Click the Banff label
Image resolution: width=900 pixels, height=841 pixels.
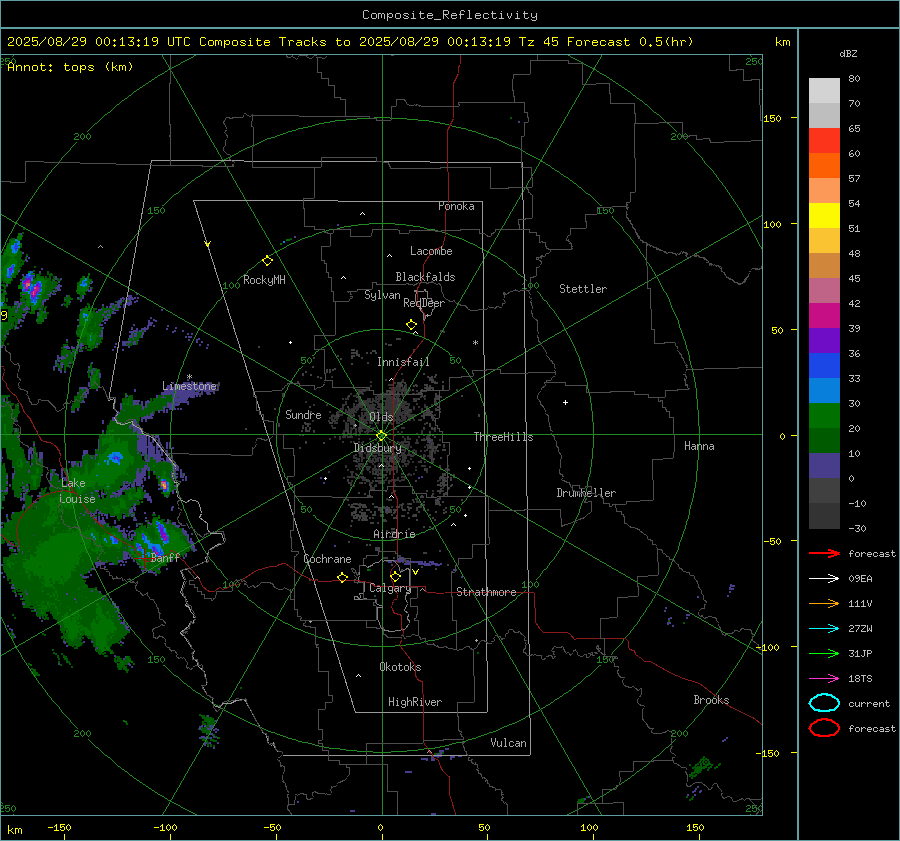pyautogui.click(x=165, y=557)
